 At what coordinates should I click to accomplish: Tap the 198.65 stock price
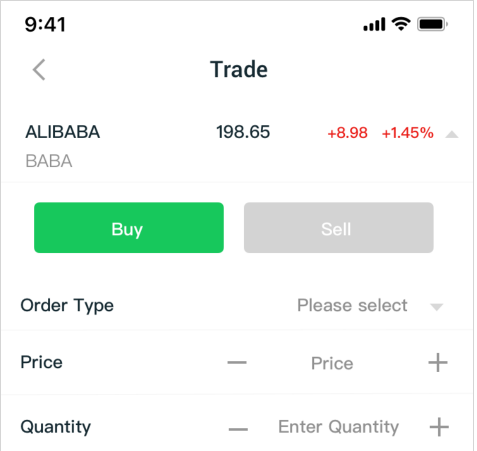click(243, 132)
